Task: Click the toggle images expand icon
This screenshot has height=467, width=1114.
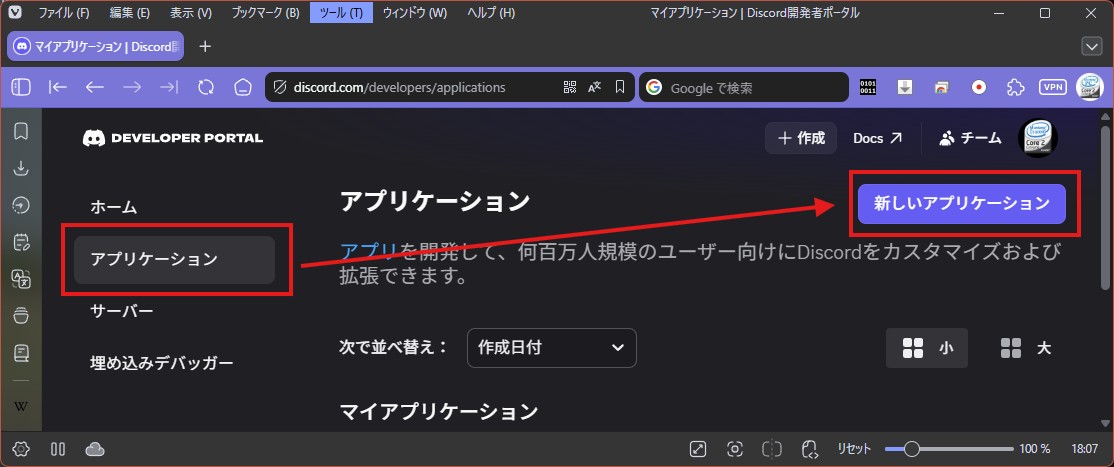Action: [x=698, y=449]
